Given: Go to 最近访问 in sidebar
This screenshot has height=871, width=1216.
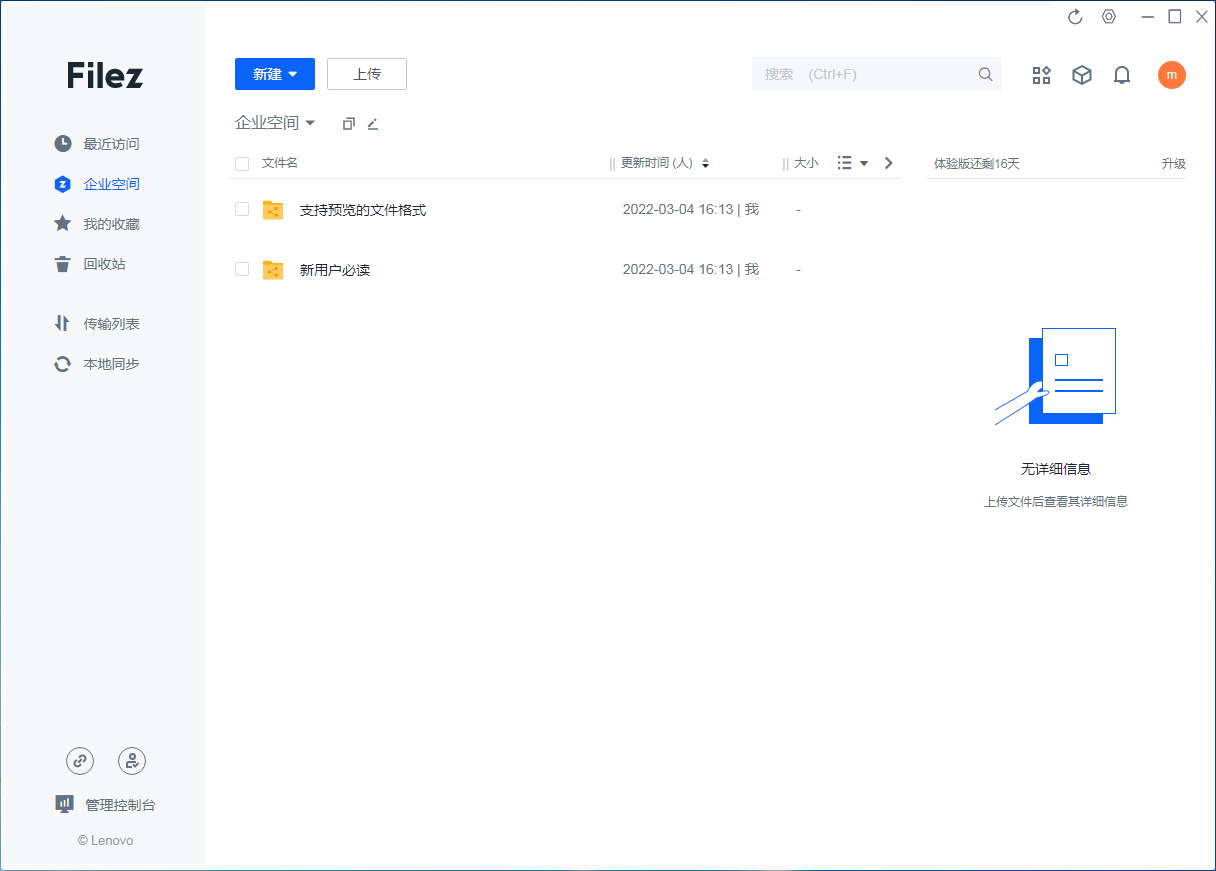Looking at the screenshot, I should [x=110, y=144].
